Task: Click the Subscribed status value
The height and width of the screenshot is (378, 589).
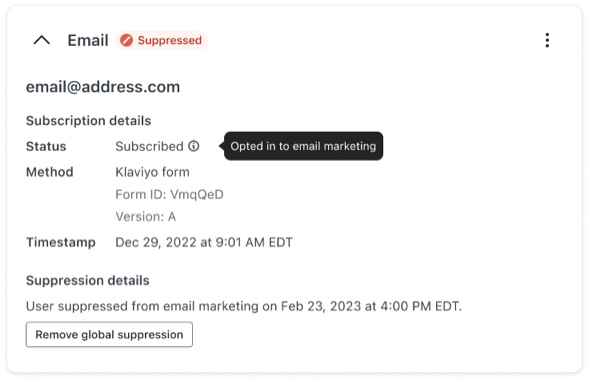Action: tap(150, 146)
